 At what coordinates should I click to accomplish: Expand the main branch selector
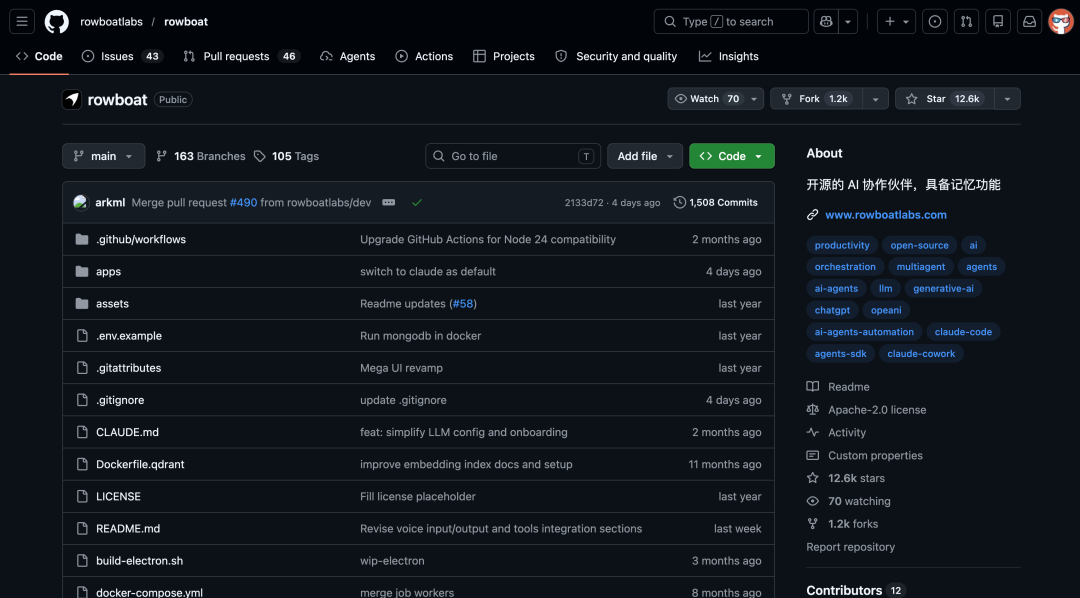[103, 156]
